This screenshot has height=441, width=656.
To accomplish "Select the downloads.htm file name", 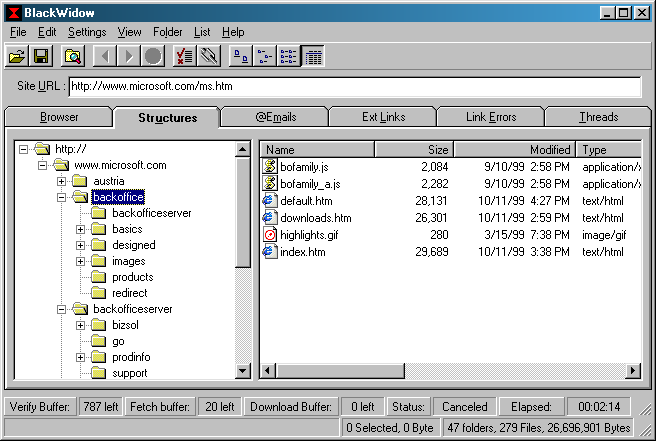I will [x=316, y=218].
